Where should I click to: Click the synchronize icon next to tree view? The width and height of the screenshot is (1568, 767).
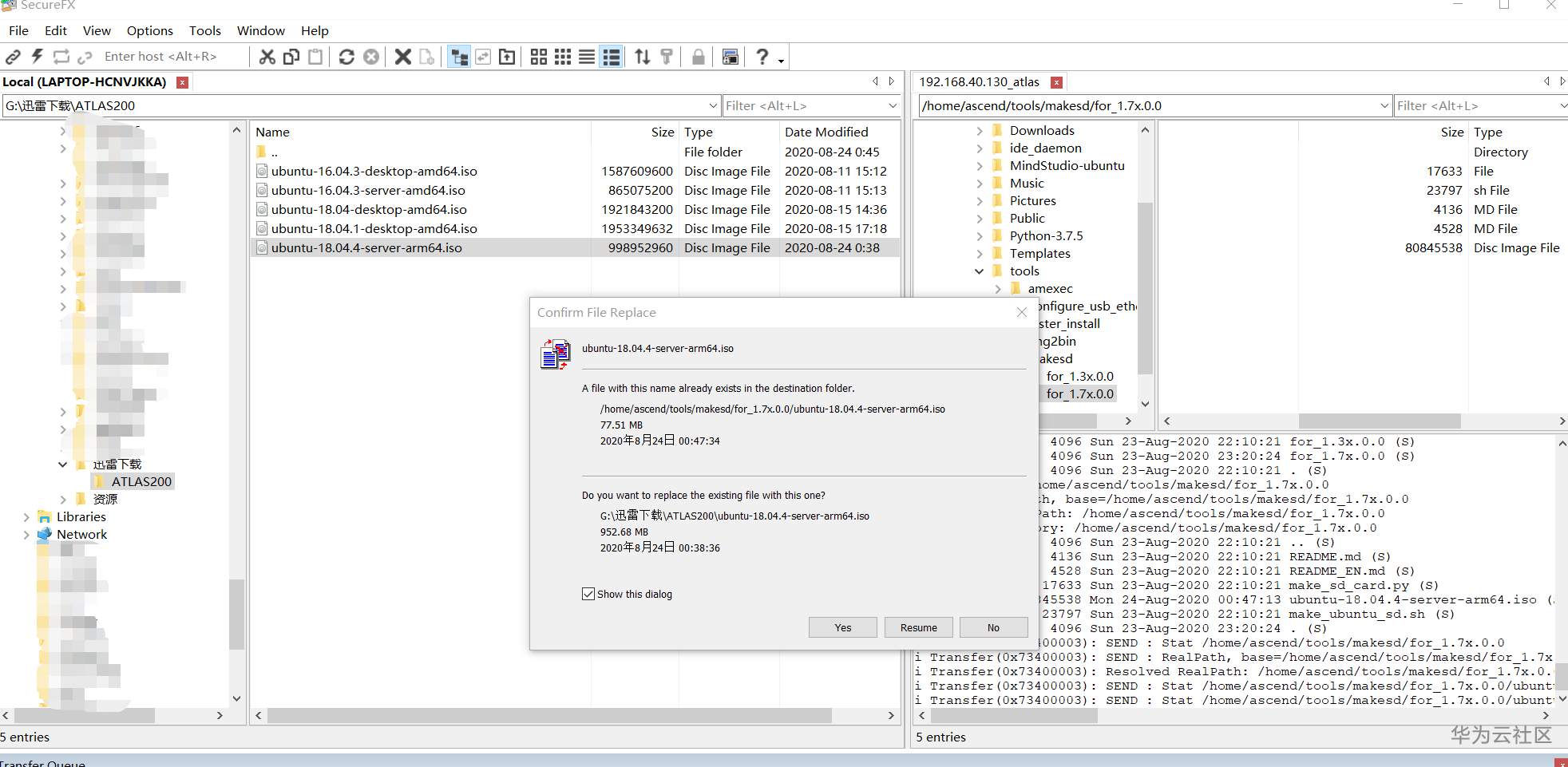[483, 57]
